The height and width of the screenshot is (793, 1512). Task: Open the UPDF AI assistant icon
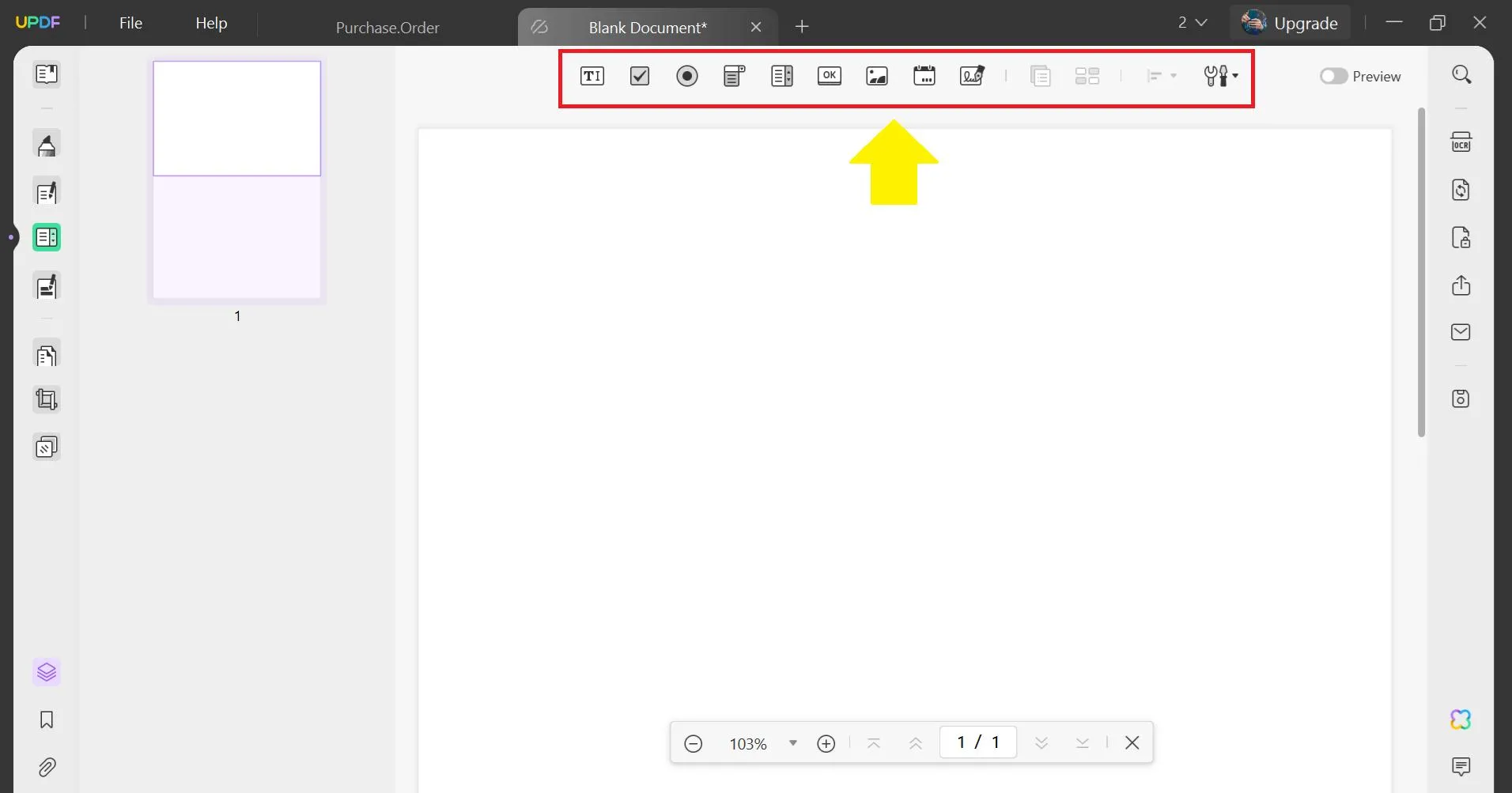click(x=1461, y=719)
